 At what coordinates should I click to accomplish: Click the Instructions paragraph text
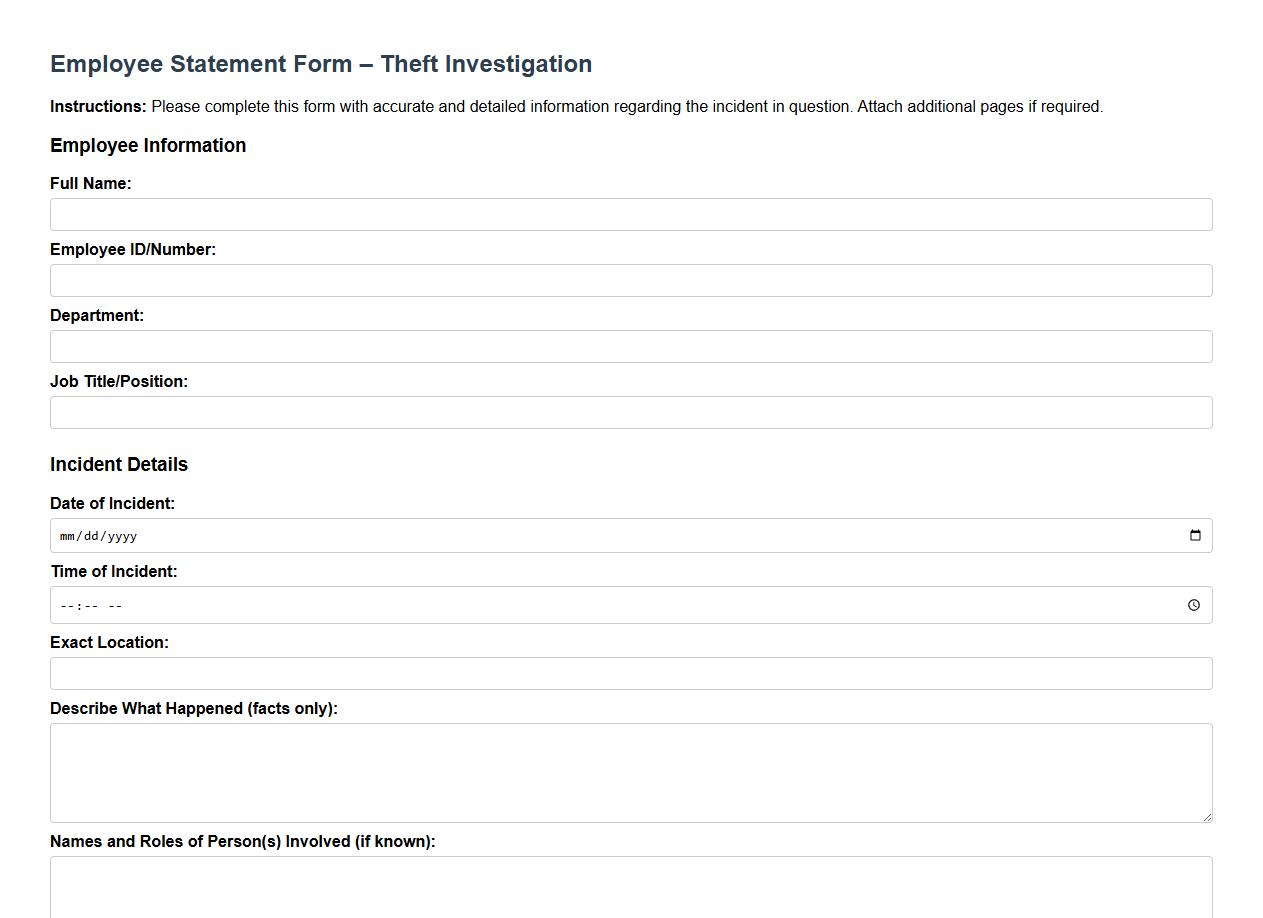pyautogui.click(x=576, y=106)
